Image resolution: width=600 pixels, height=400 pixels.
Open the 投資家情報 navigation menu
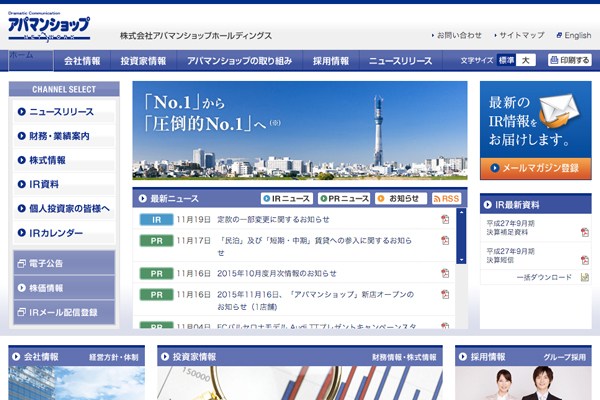coord(143,61)
